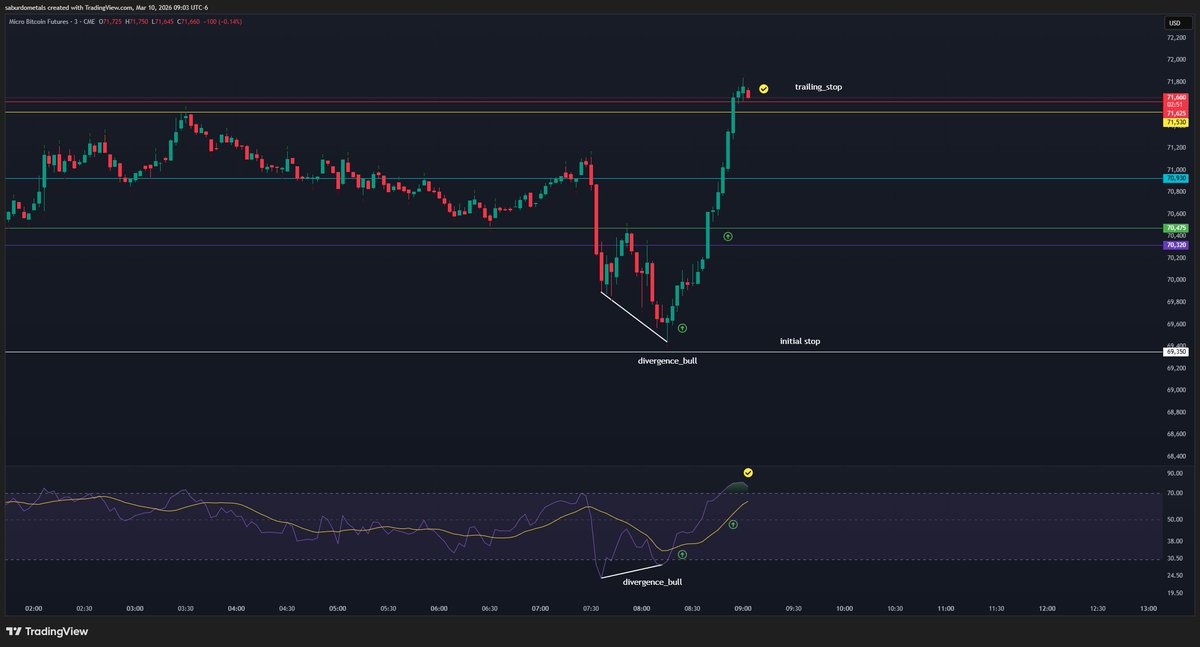
Task: Click the green up-arrow near RSI 50.00 level
Action: 733,523
